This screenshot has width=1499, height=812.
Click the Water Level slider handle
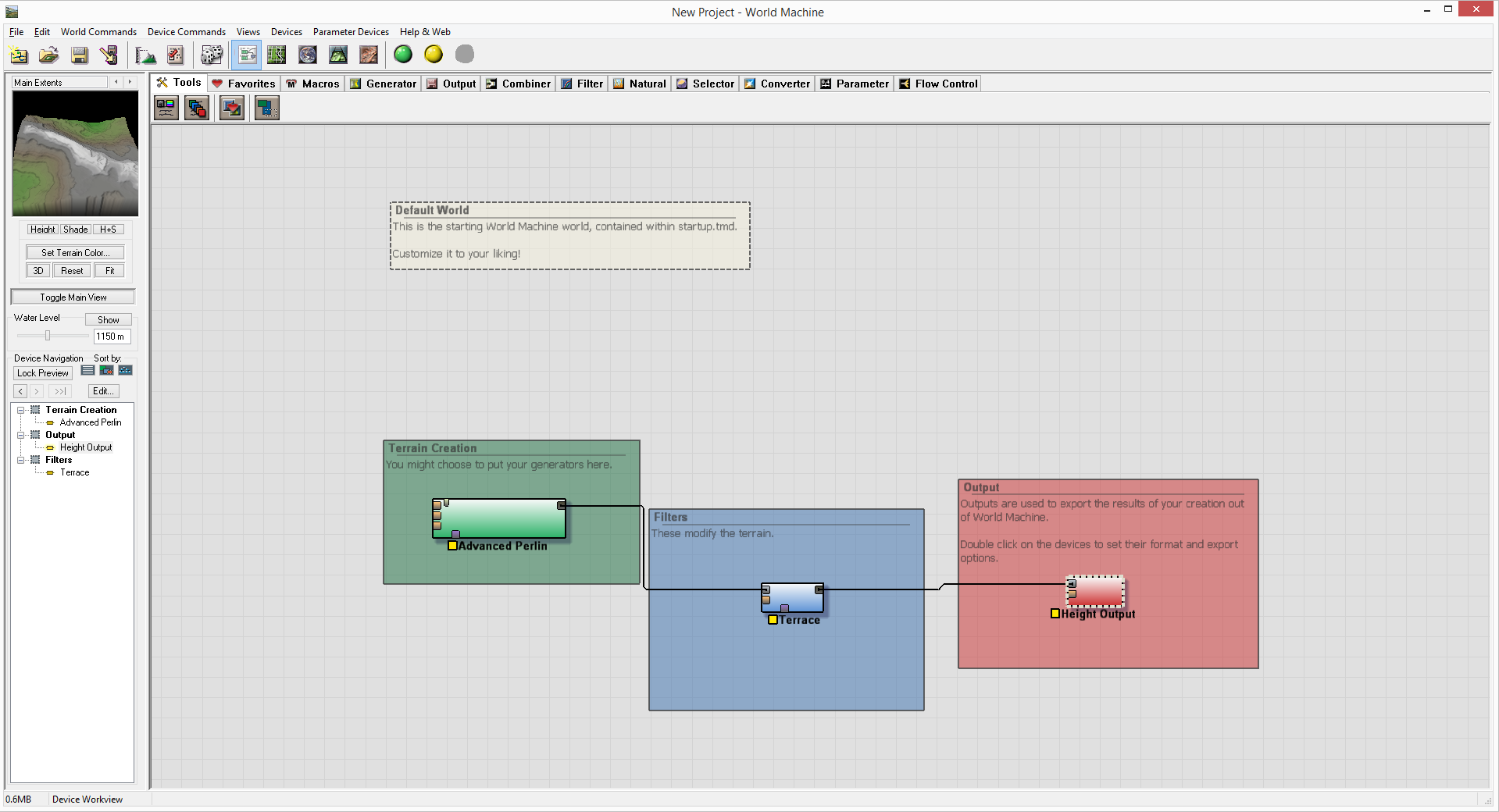48,336
